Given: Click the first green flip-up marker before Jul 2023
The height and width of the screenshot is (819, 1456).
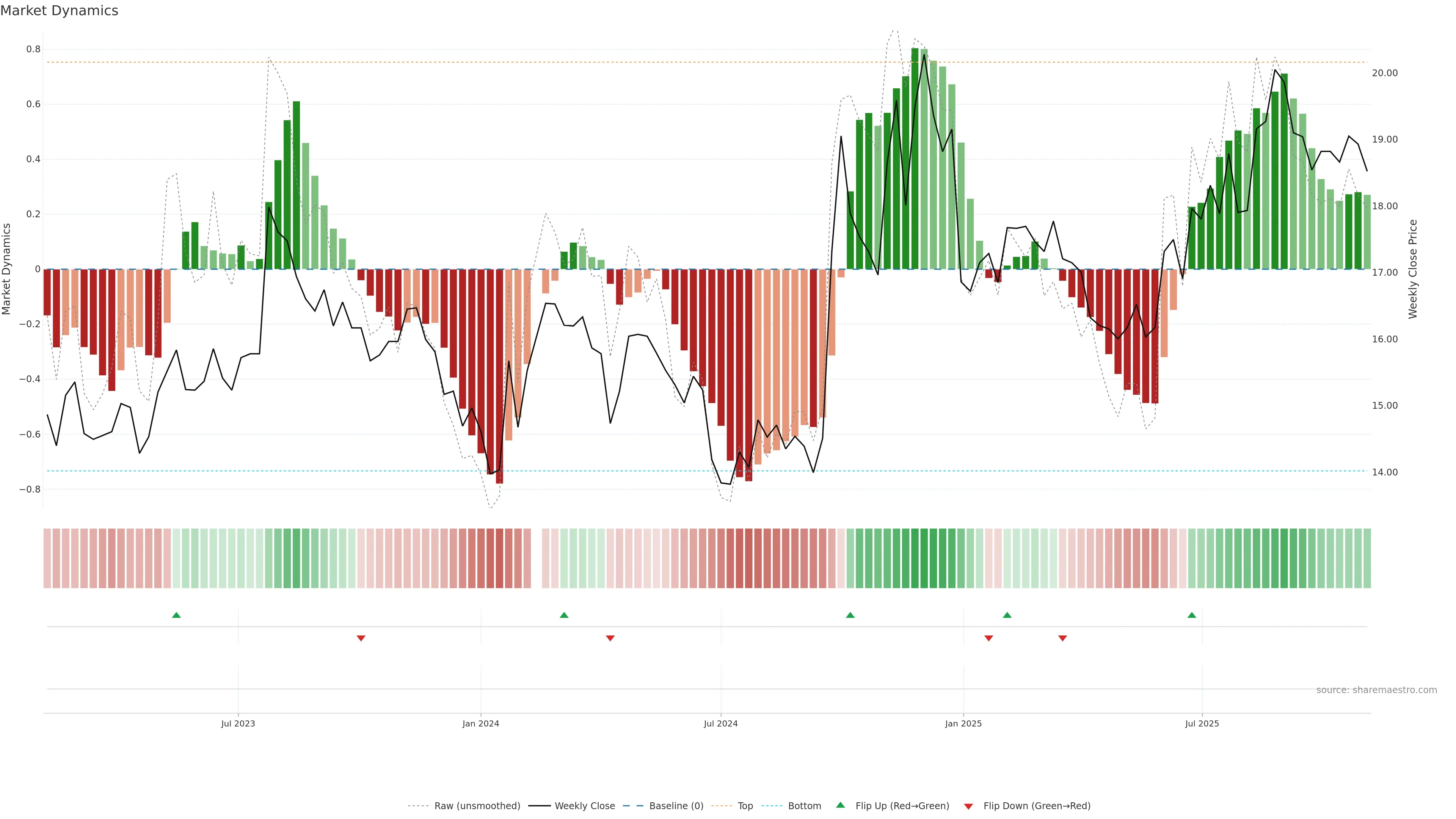Looking at the screenshot, I should pos(176,615).
